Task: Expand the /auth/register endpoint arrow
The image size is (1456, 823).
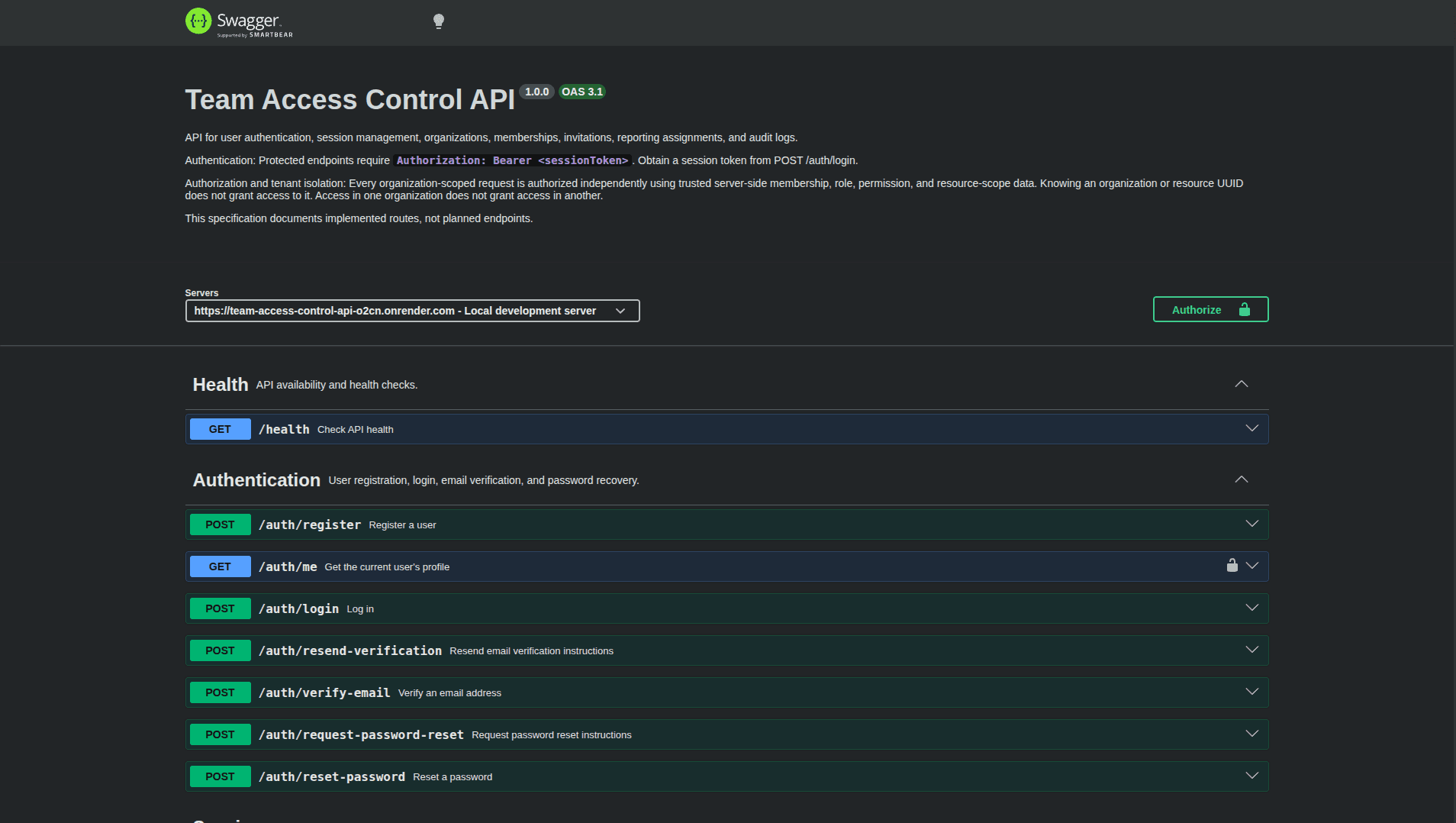Action: [x=1252, y=524]
